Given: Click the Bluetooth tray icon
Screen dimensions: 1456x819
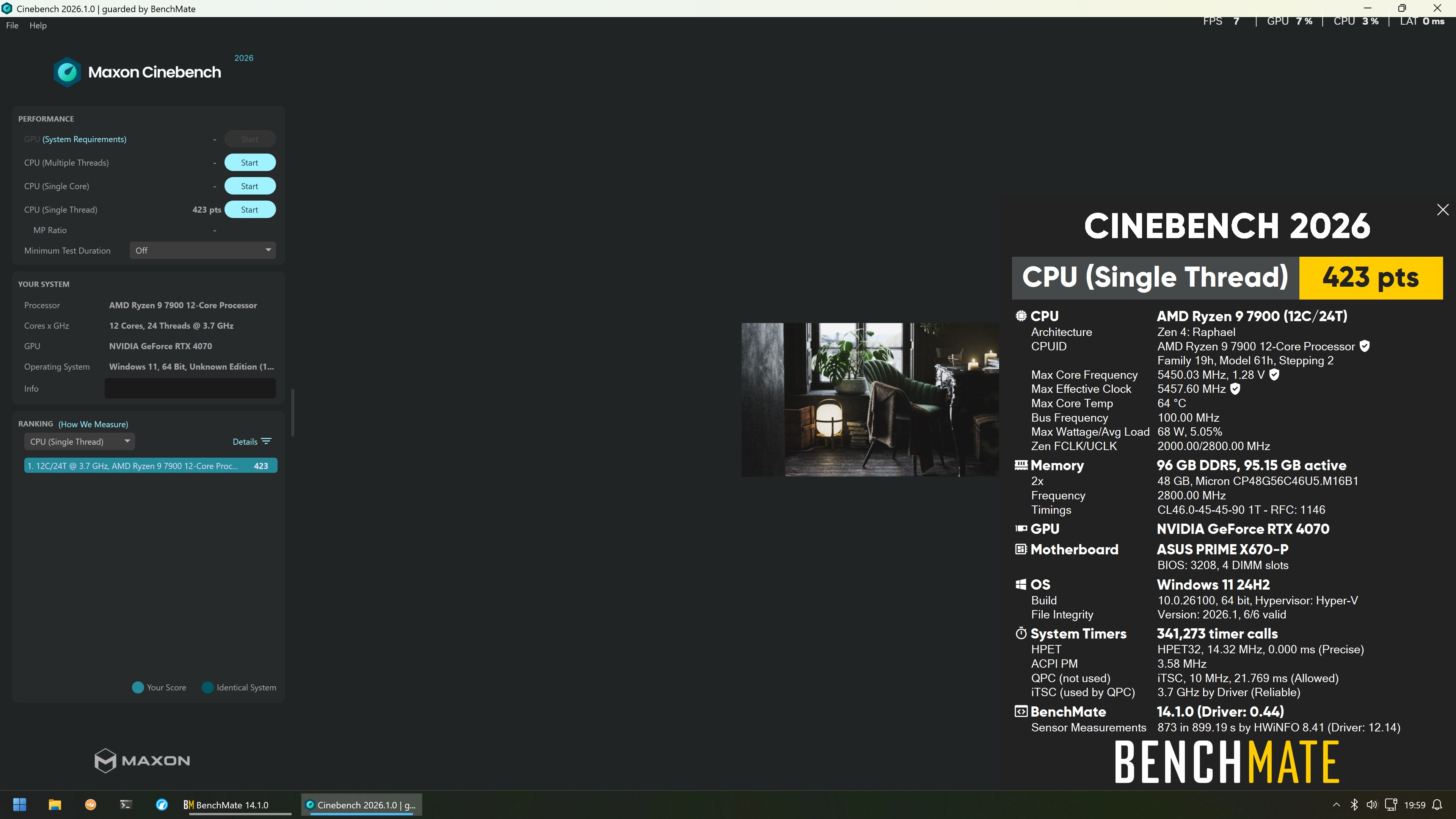Looking at the screenshot, I should point(1354,804).
